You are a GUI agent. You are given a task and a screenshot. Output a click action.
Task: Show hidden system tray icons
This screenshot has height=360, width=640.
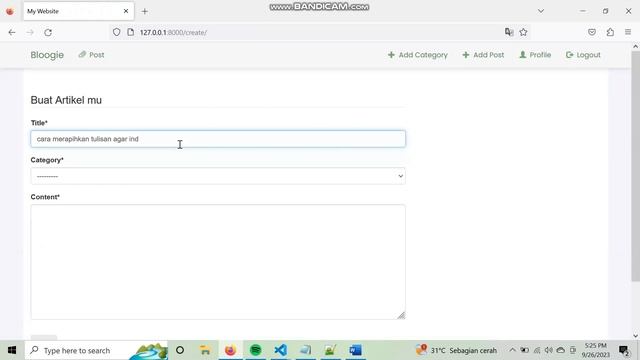512,350
